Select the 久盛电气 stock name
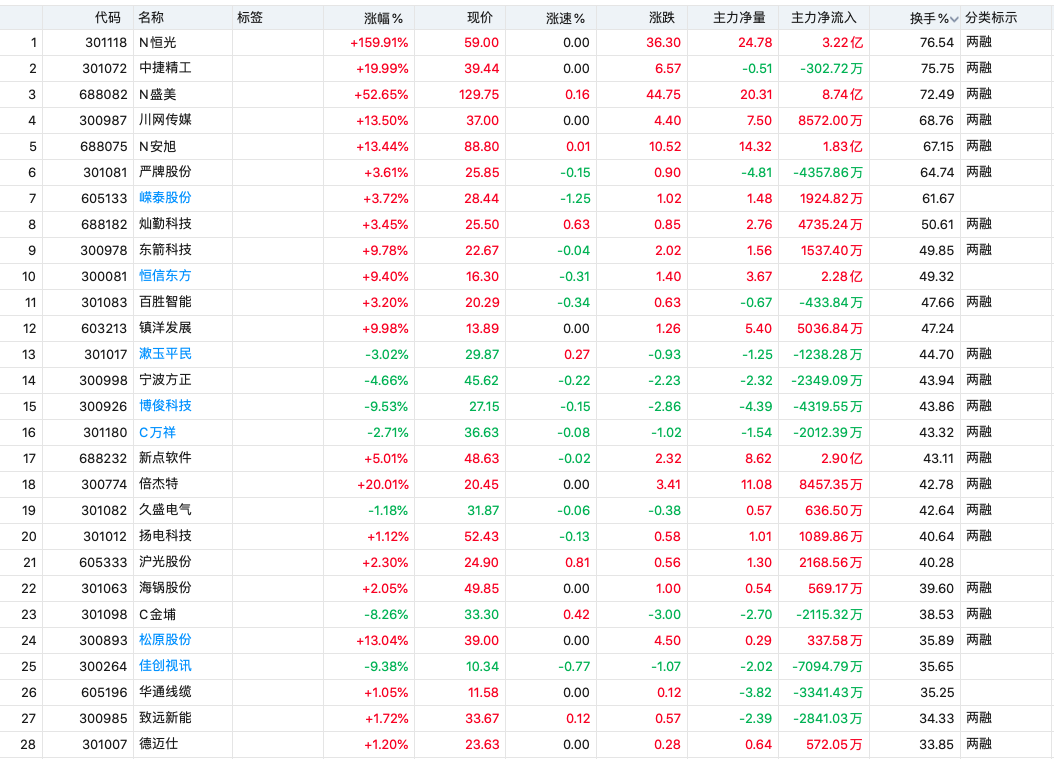 point(165,510)
